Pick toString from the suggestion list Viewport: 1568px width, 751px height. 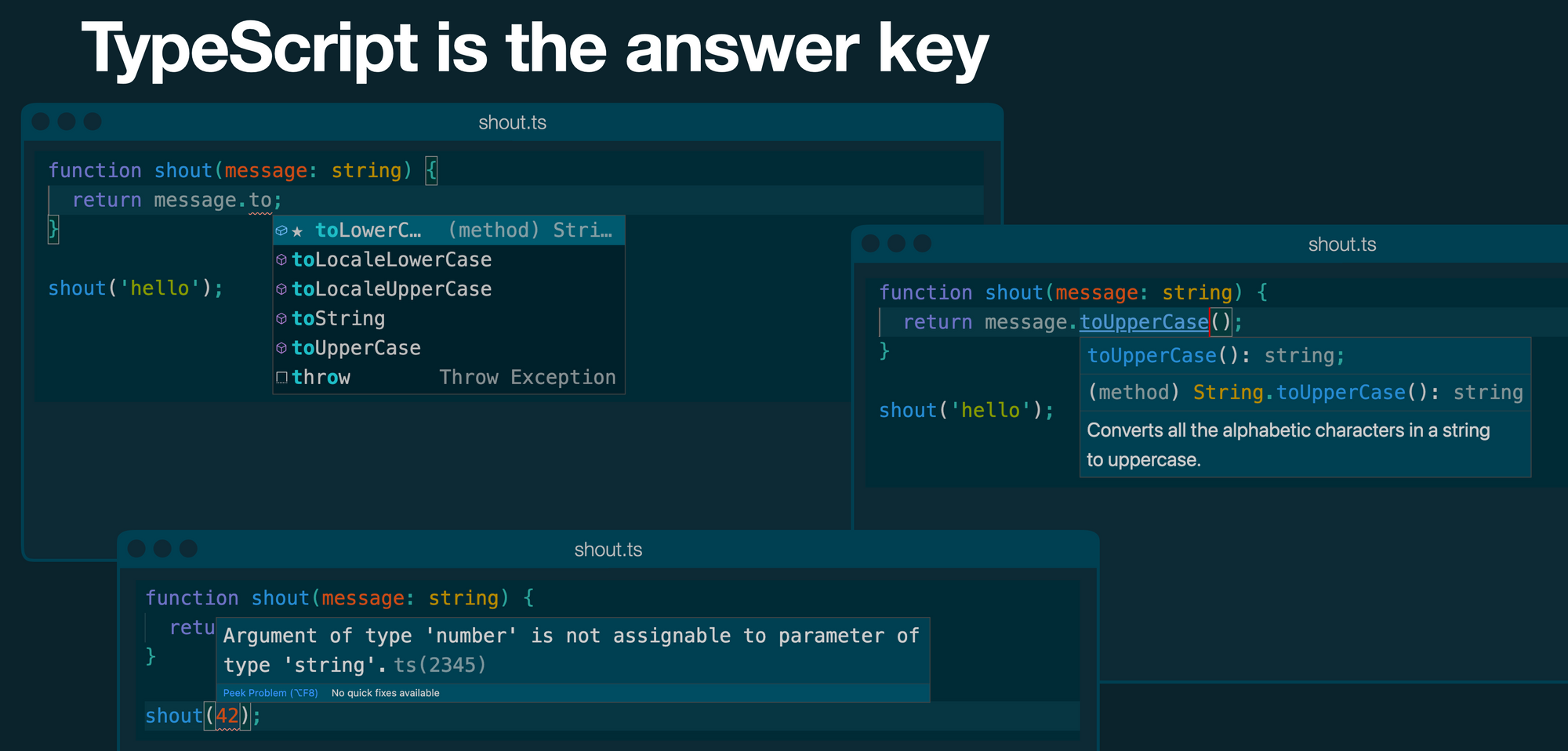click(x=448, y=318)
